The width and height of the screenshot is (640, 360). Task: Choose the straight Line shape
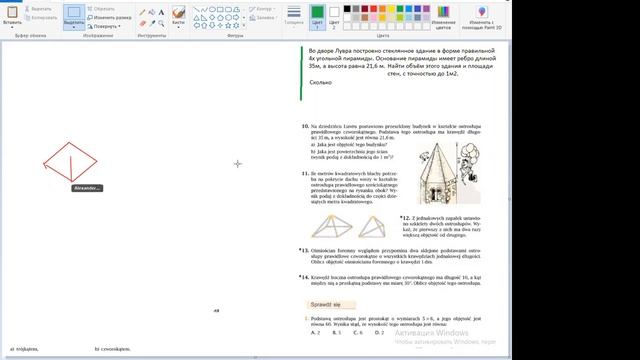coord(196,9)
